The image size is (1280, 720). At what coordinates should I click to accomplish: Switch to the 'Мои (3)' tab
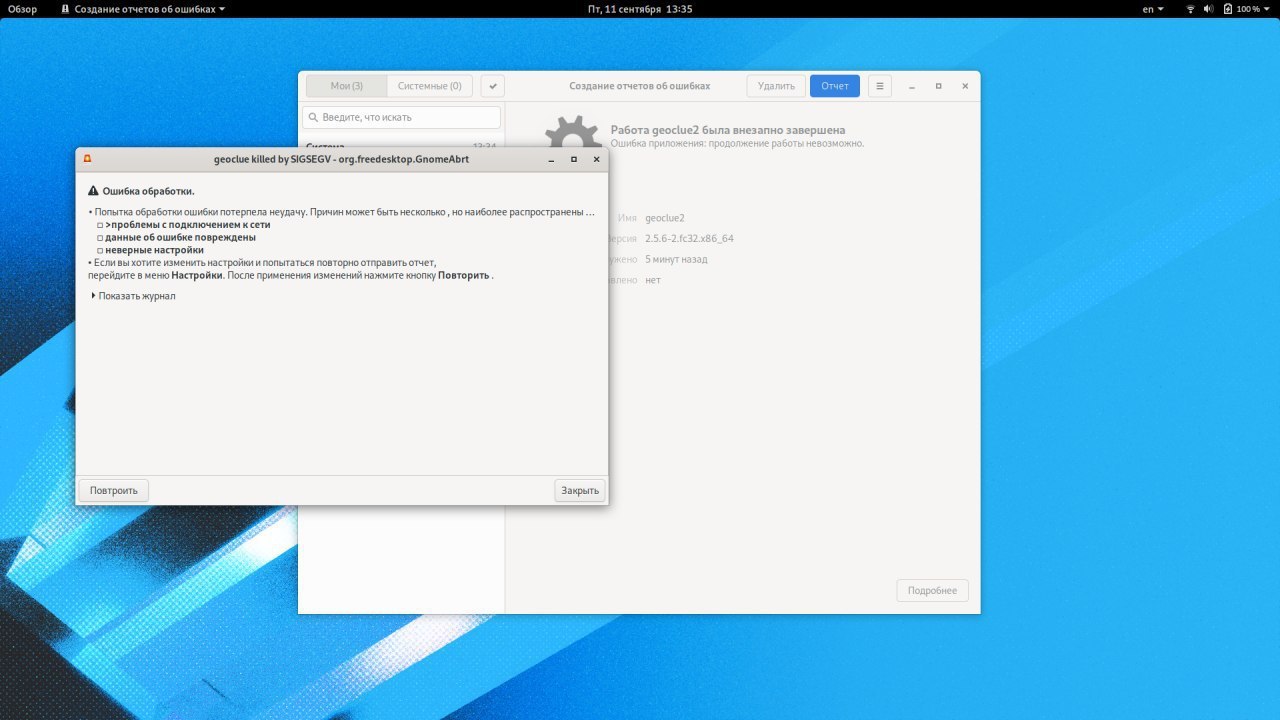(346, 86)
